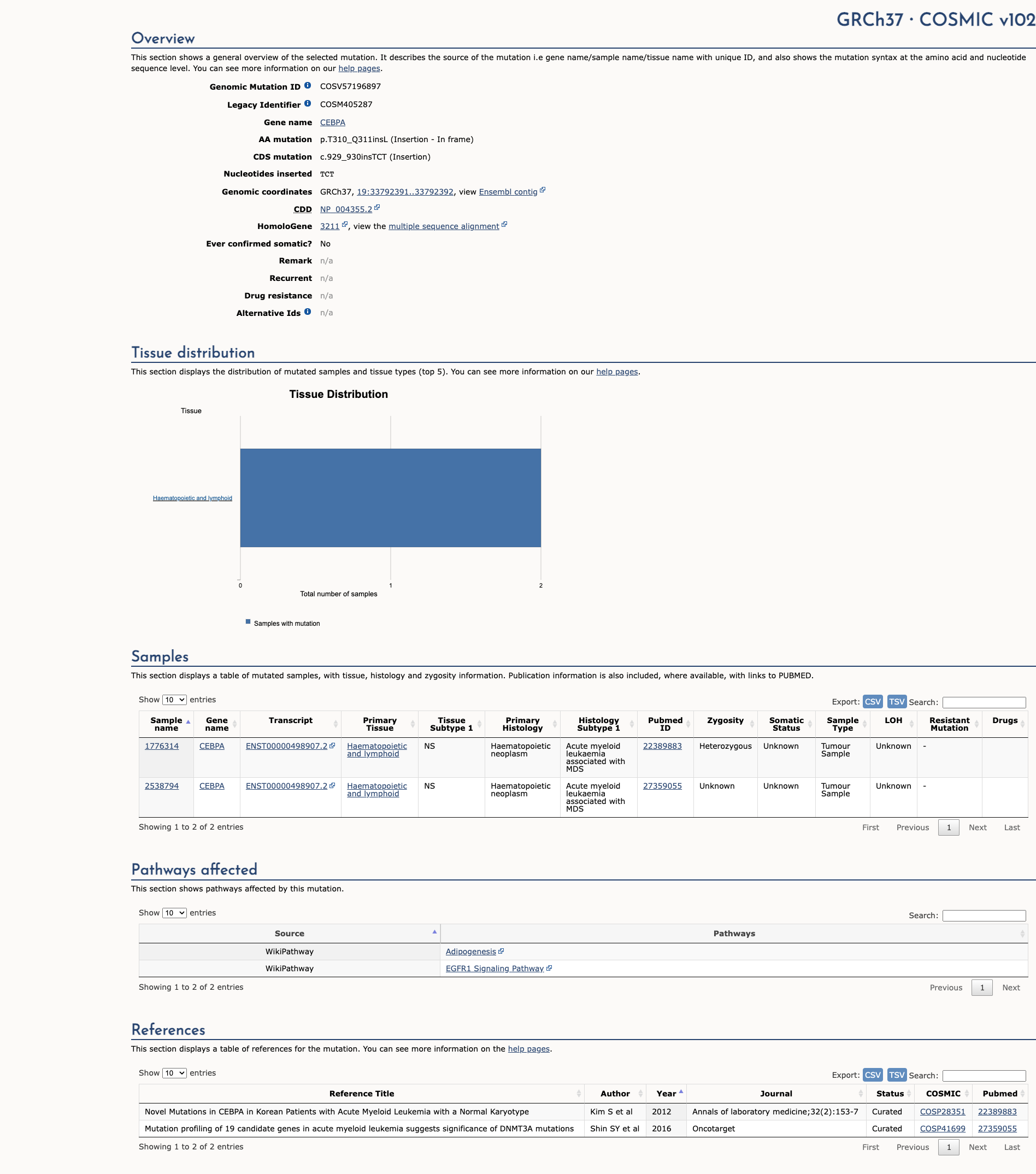Screen dimensions: 1036x1174
Task: Click the blue Haematopoietic and lymphoid chart bar
Action: [x=391, y=497]
